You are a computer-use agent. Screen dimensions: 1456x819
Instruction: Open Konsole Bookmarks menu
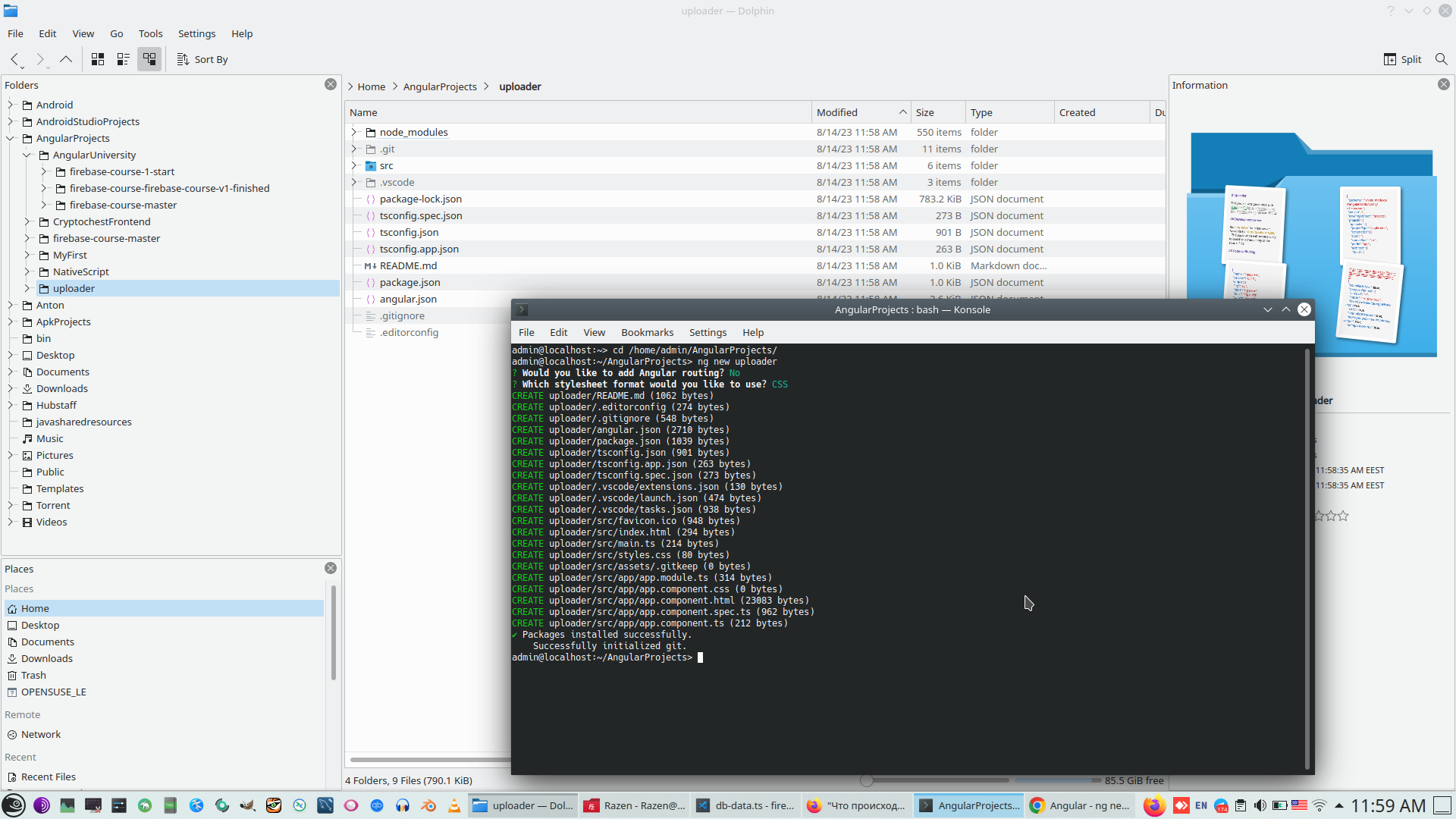(x=647, y=332)
